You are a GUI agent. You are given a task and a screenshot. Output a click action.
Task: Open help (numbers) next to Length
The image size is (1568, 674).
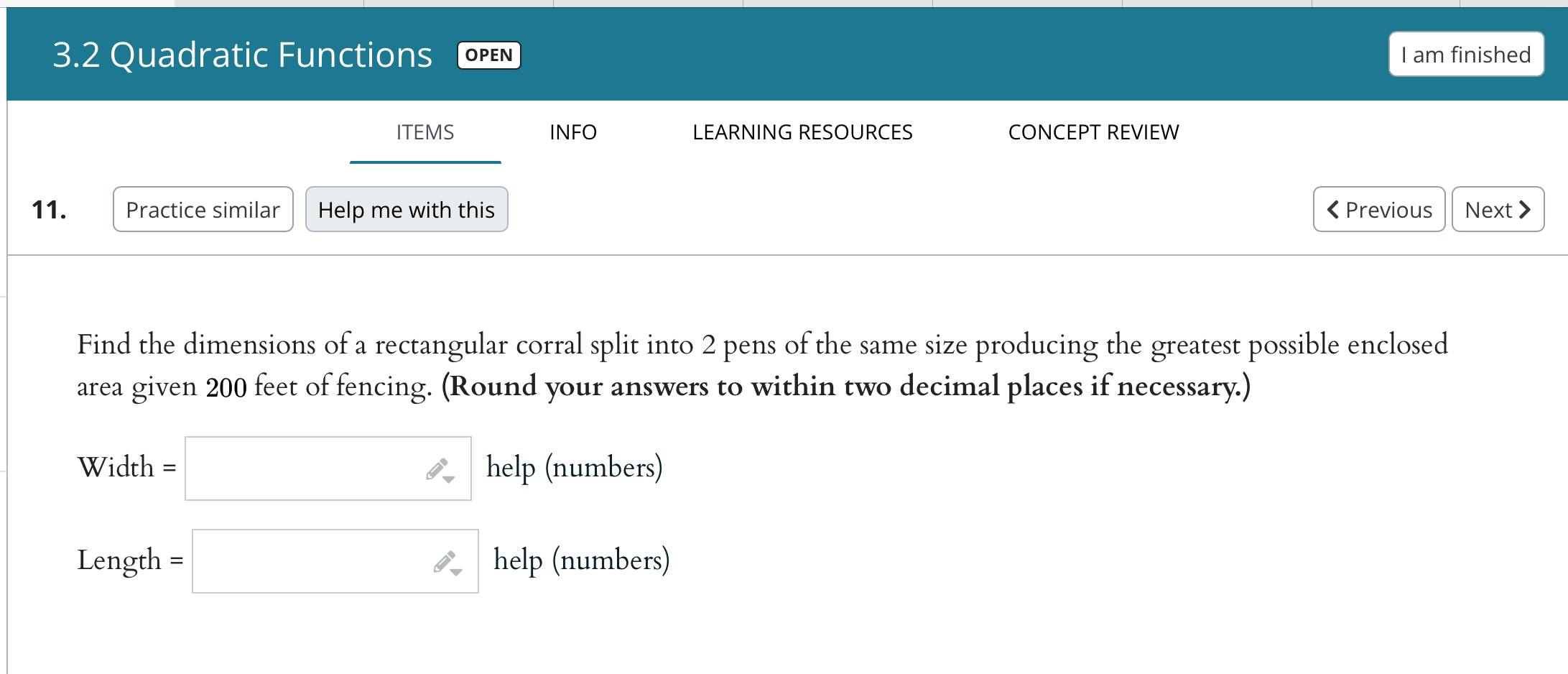pyautogui.click(x=582, y=560)
